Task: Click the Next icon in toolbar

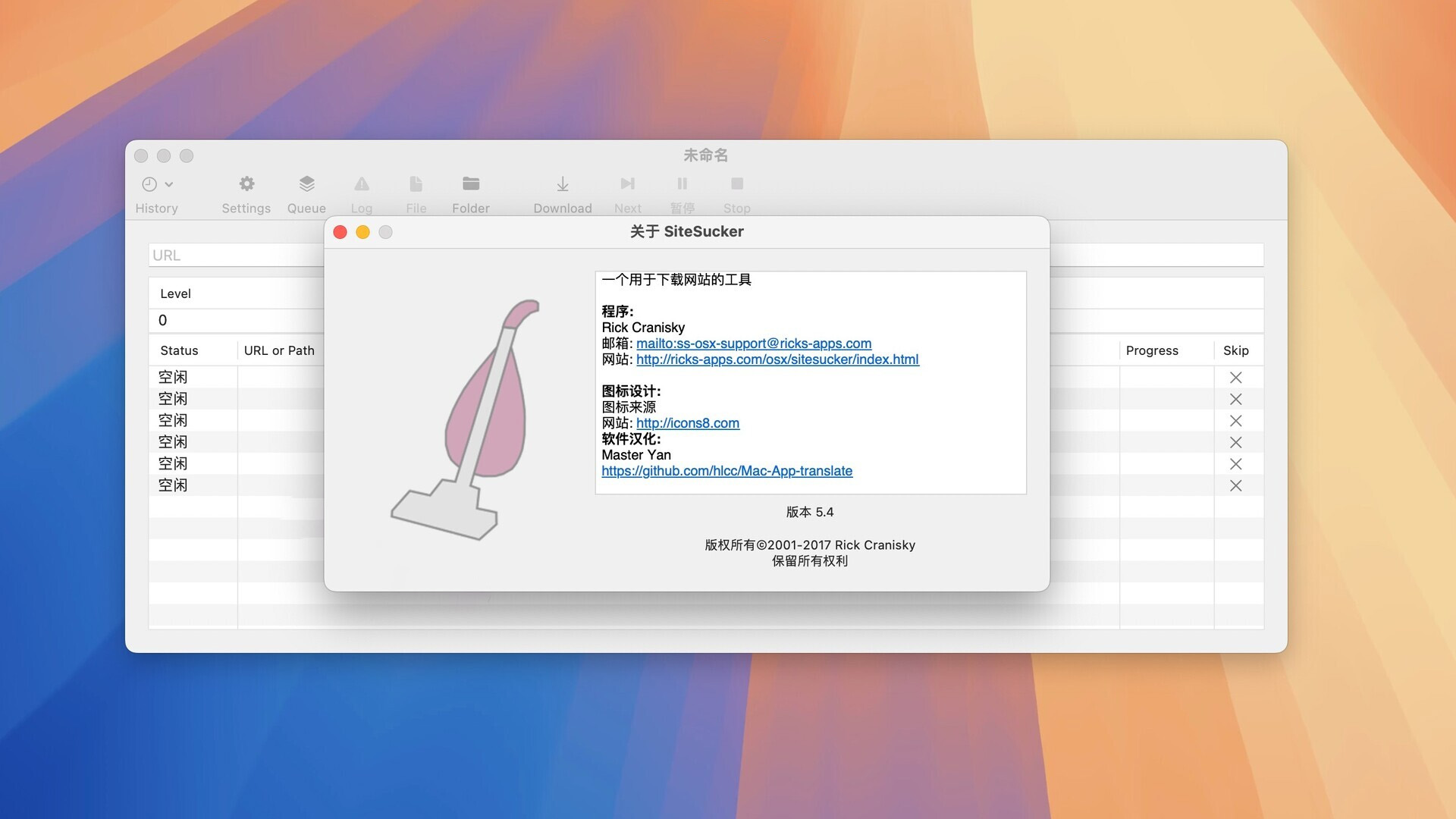Action: pos(627,183)
